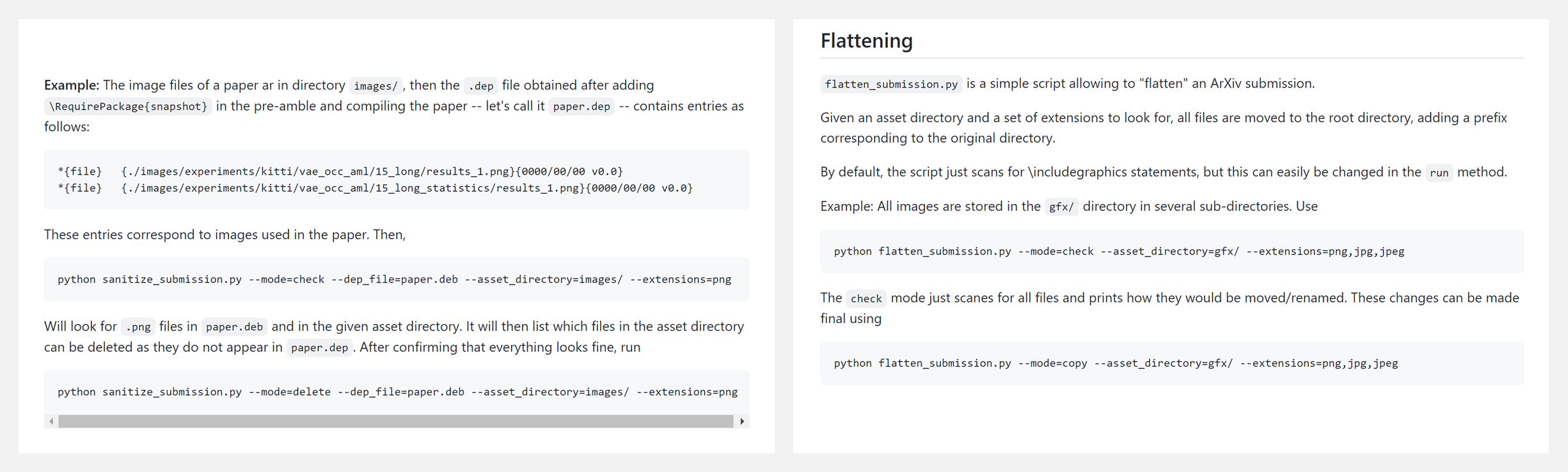Click the inline code word run
Viewport: 1568px width, 472px height.
[x=1439, y=173]
